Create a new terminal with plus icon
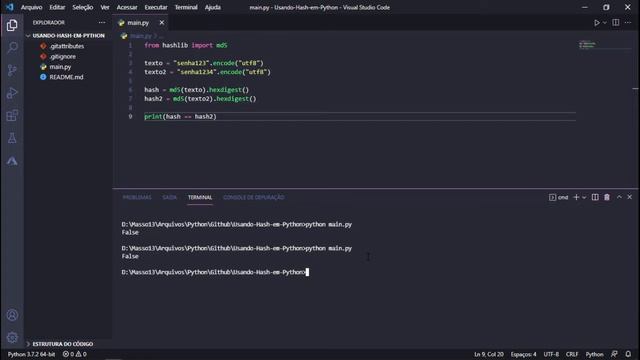The height and width of the screenshot is (360, 640). click(576, 197)
